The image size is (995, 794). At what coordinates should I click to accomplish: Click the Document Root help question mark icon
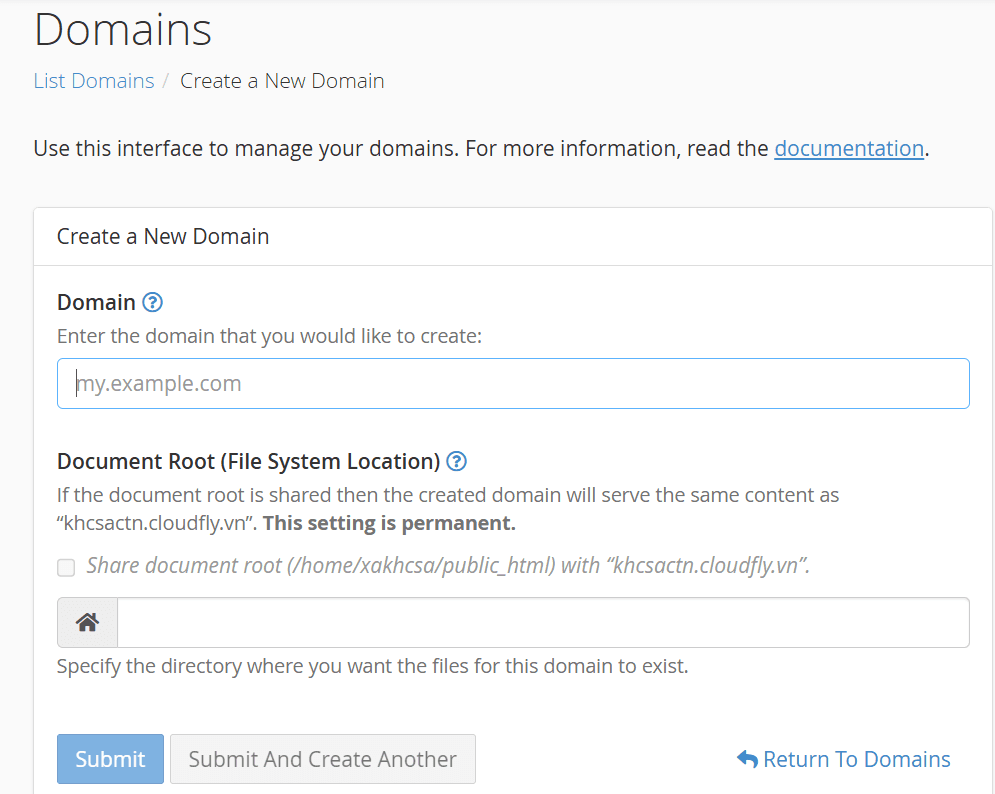click(x=457, y=461)
